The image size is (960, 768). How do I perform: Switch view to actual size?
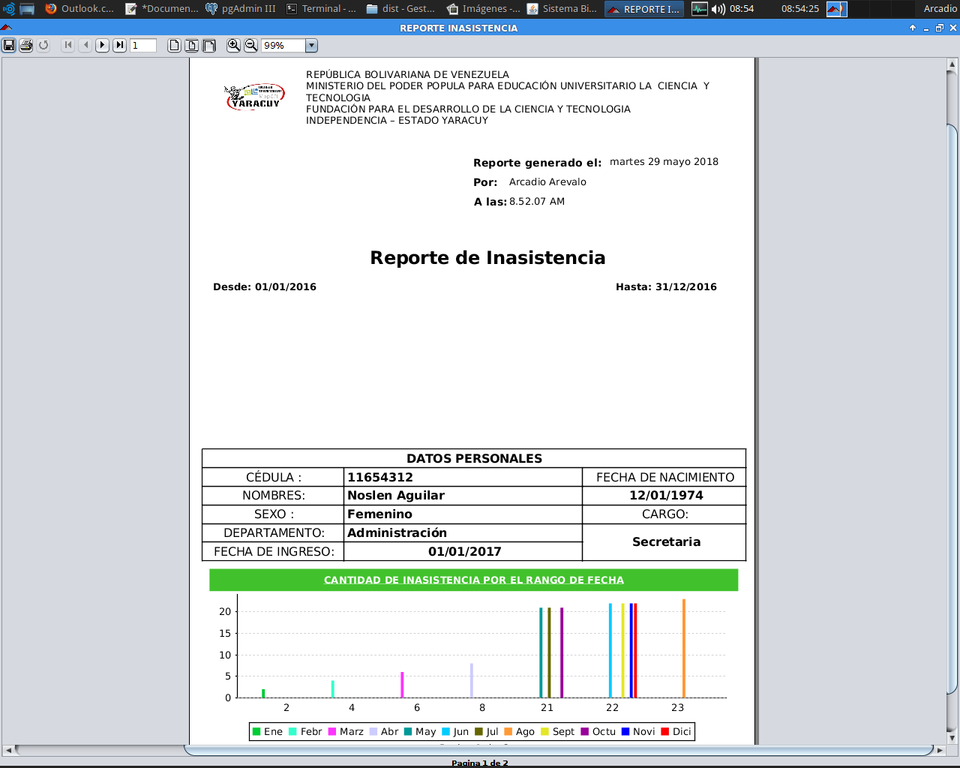tap(174, 45)
